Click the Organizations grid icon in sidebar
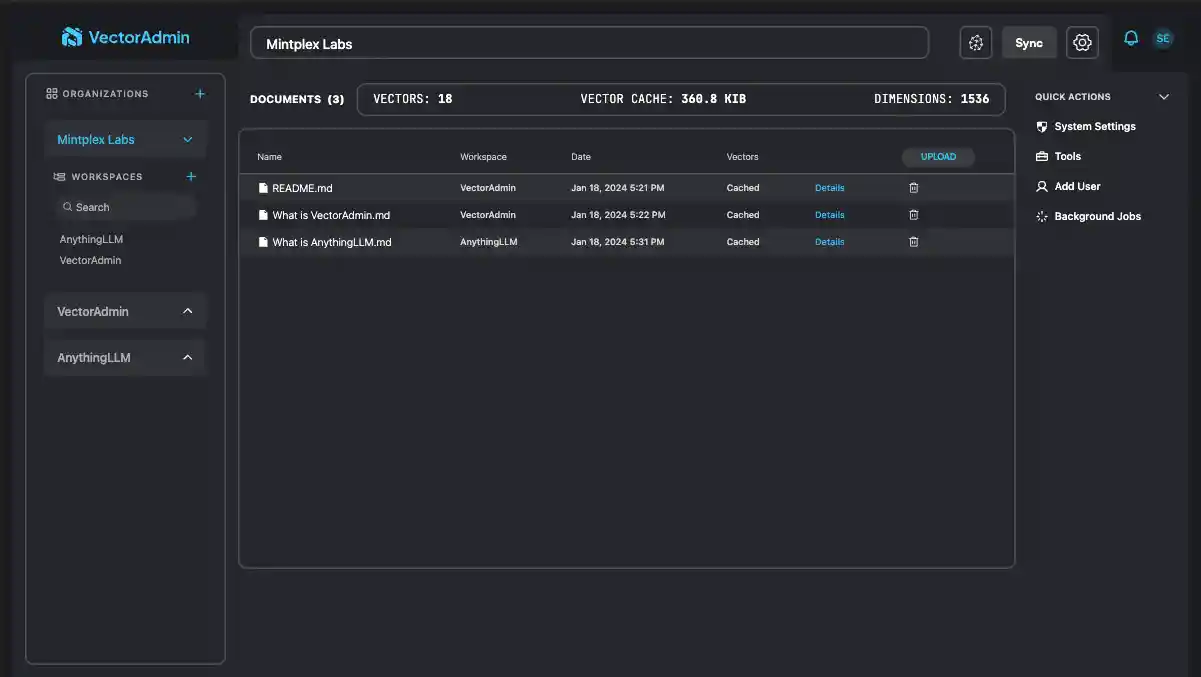The width and height of the screenshot is (1201, 677). [x=50, y=93]
